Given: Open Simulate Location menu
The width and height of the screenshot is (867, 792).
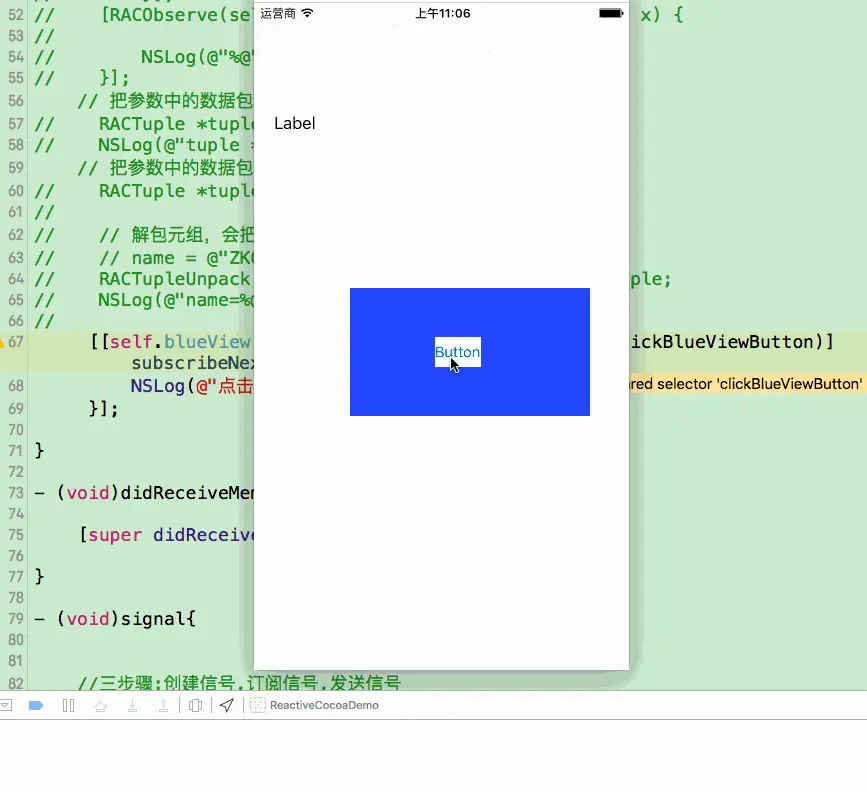Looking at the screenshot, I should [x=227, y=705].
